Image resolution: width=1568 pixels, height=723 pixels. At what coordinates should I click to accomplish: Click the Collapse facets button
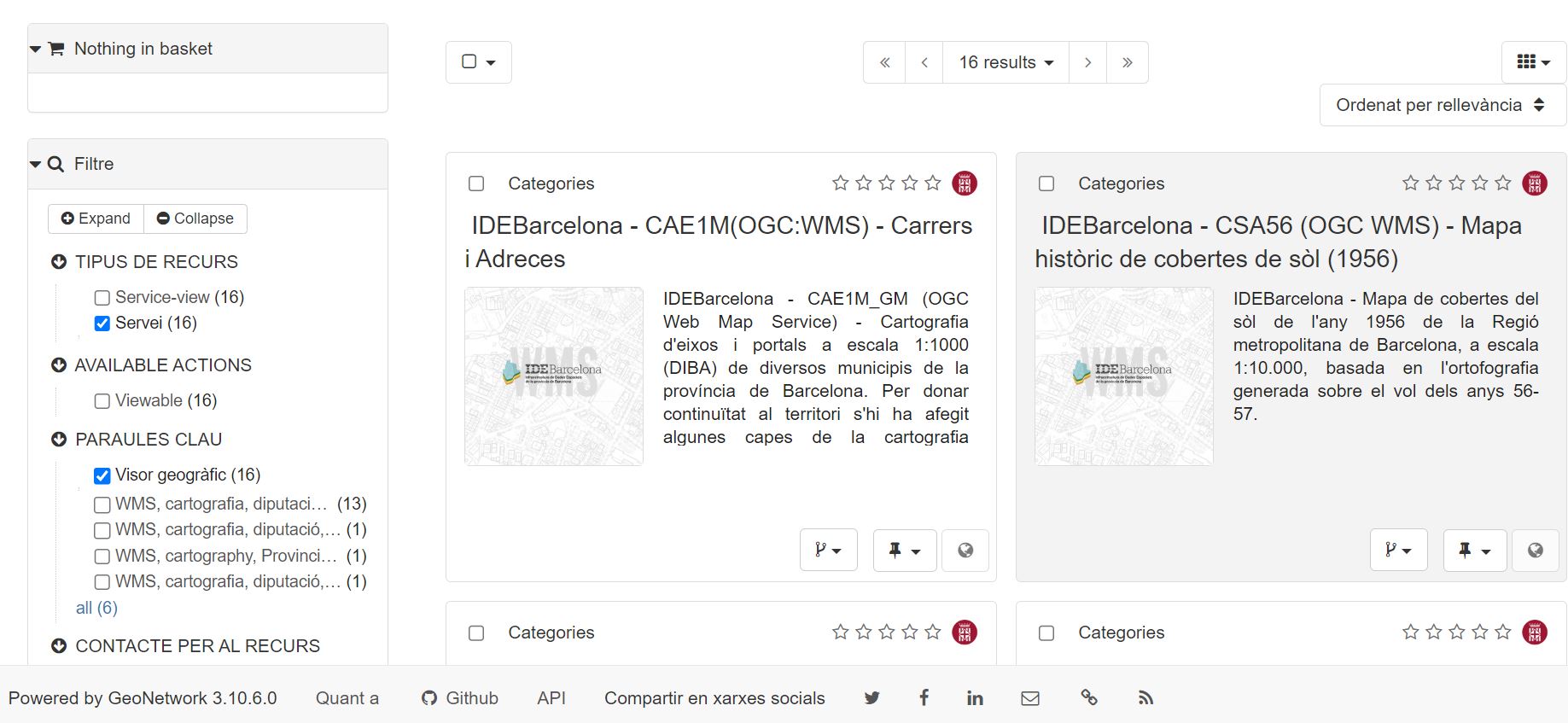pos(195,219)
